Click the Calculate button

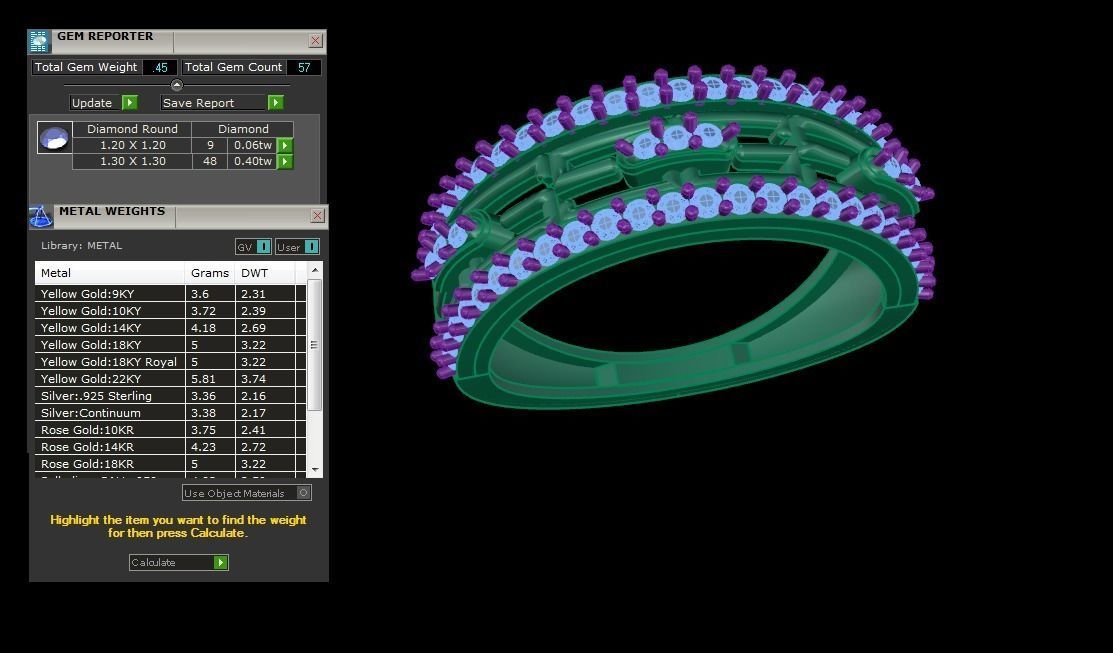pos(179,563)
